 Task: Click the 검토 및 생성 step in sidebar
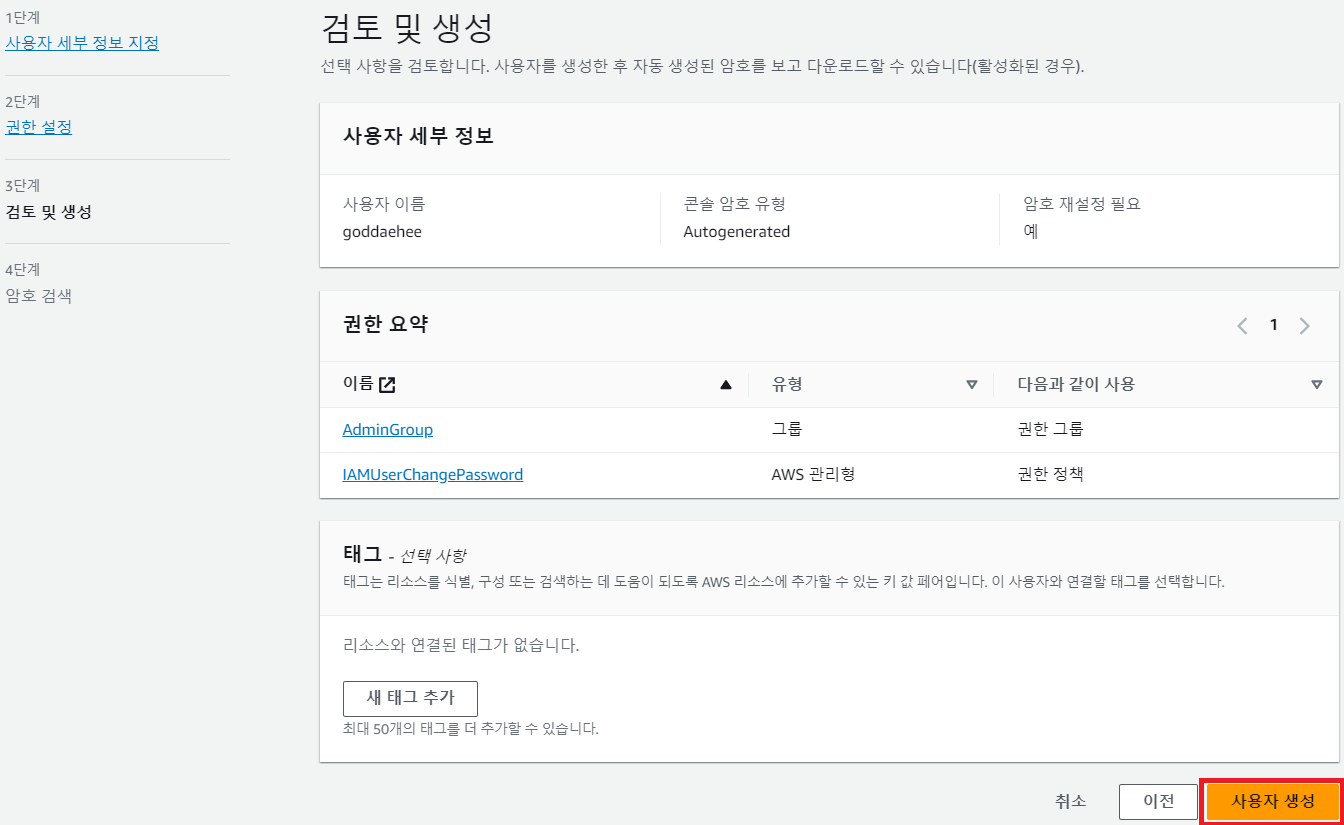tap(48, 211)
